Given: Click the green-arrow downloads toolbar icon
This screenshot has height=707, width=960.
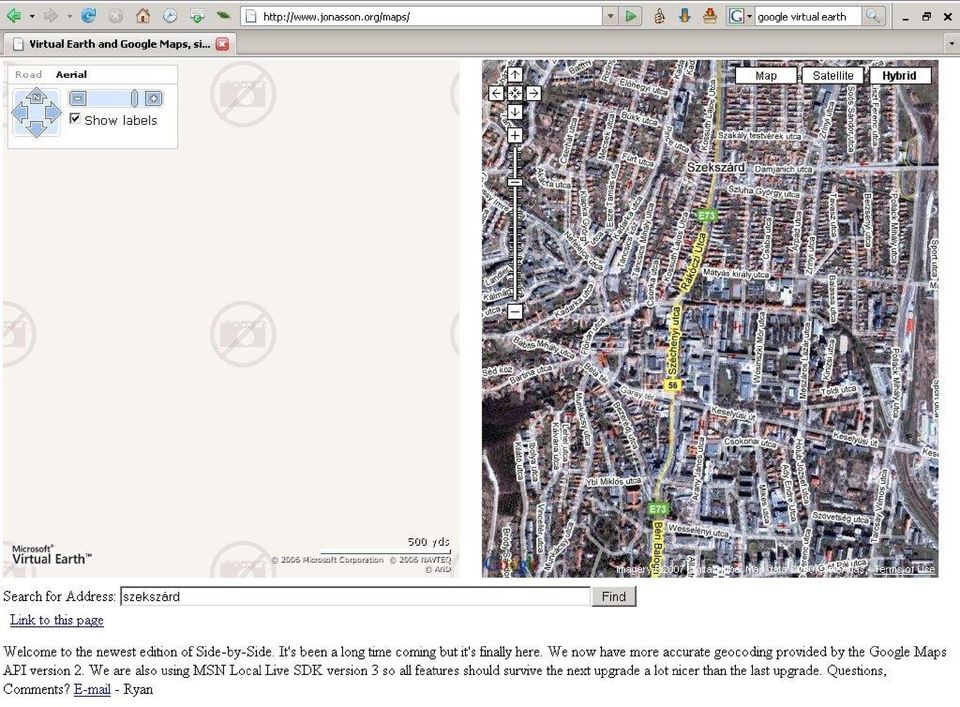Looking at the screenshot, I should pos(197,16).
